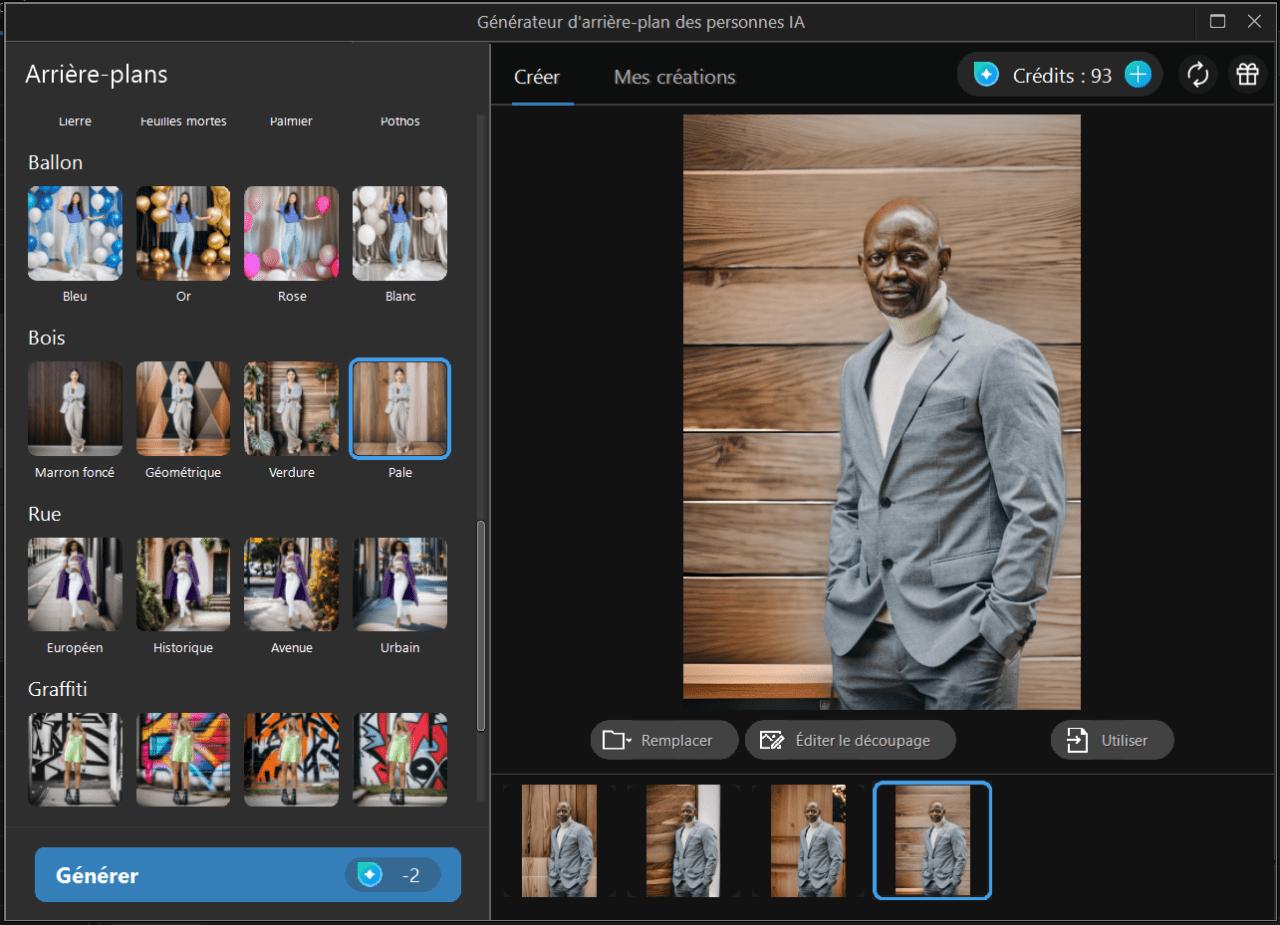This screenshot has height=925, width=1280.
Task: Select the last generated result thumbnail
Action: [x=931, y=840]
